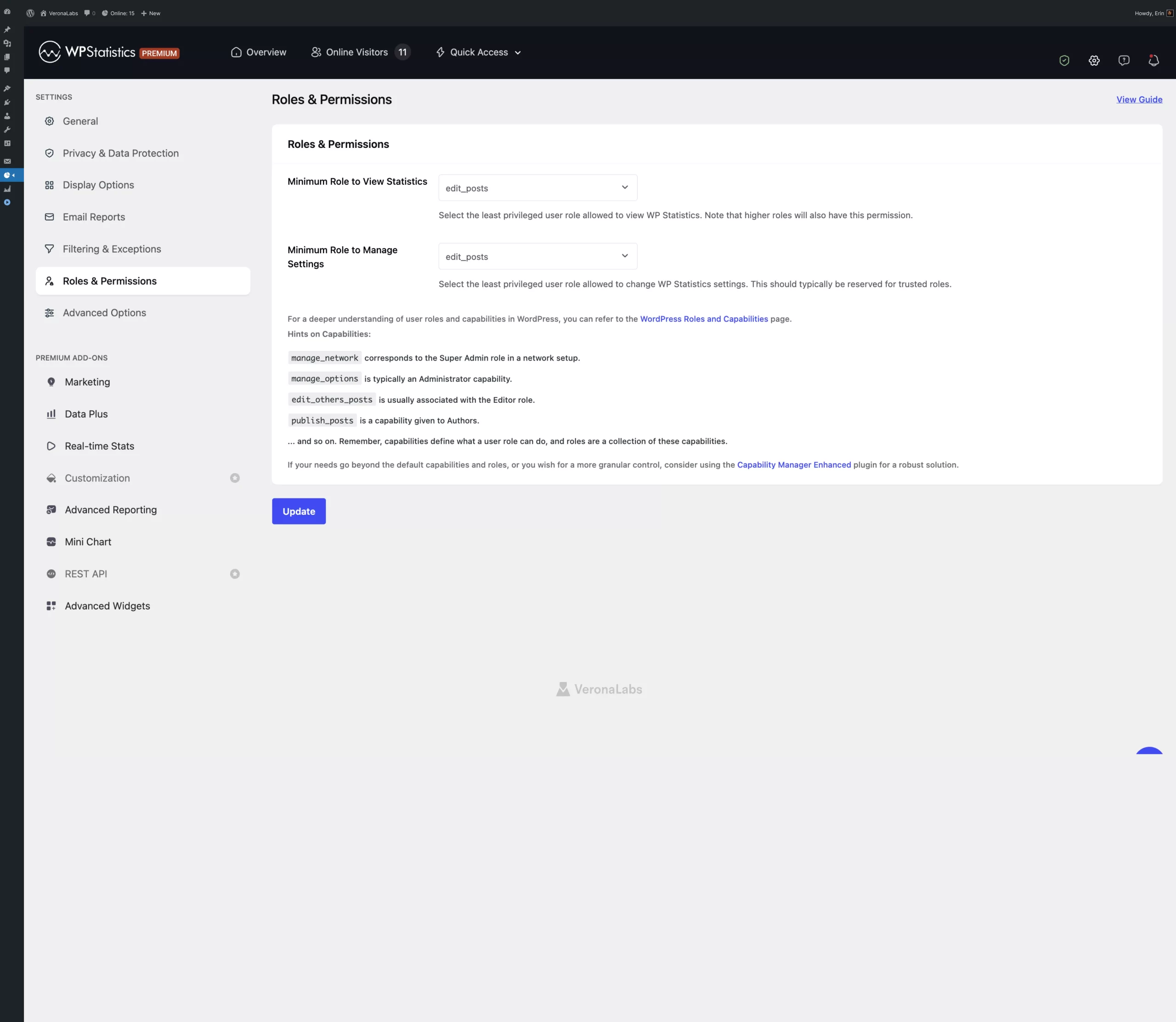Open Privacy & Data Protection settings
This screenshot has width=1176, height=1022.
142,153
